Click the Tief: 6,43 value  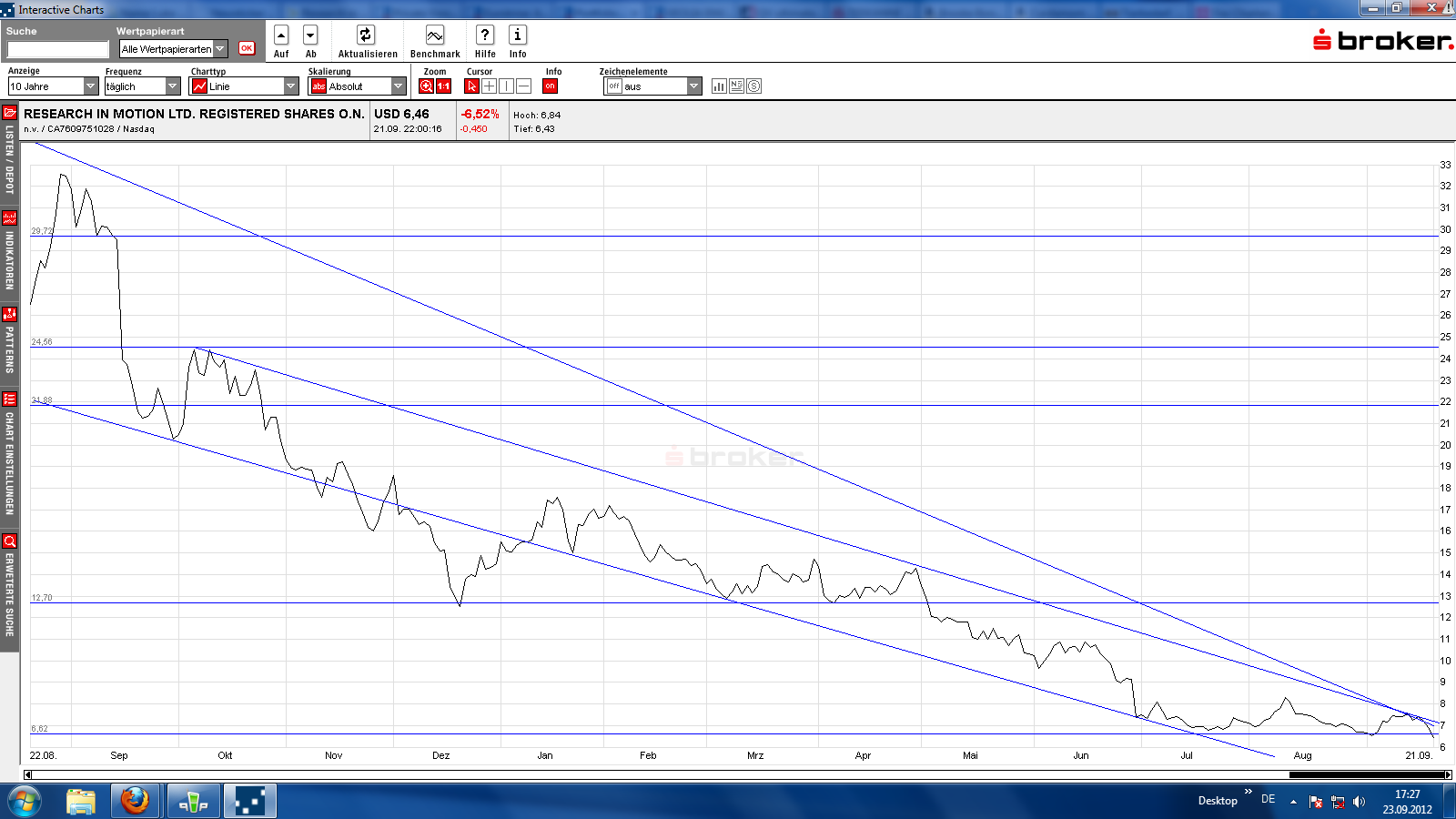point(534,129)
